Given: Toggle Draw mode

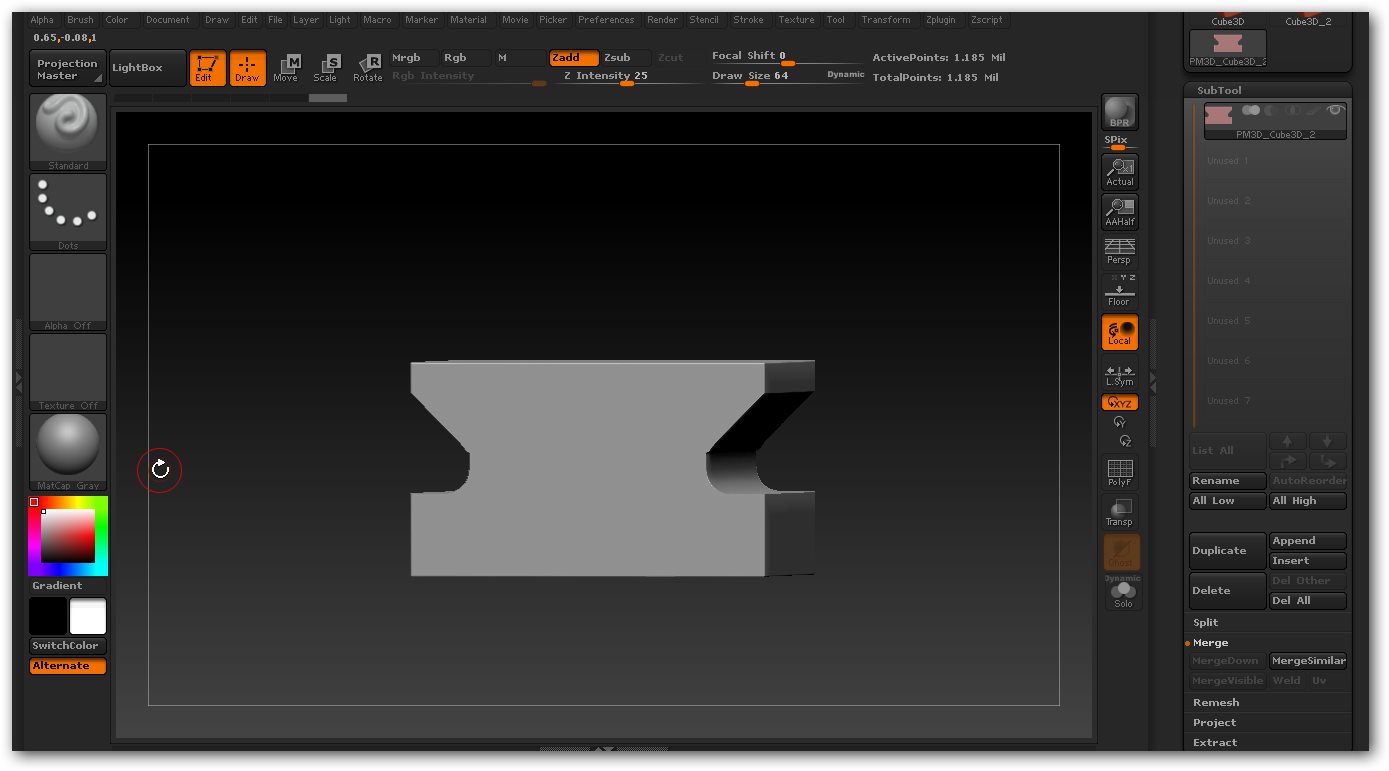Looking at the screenshot, I should pos(247,68).
